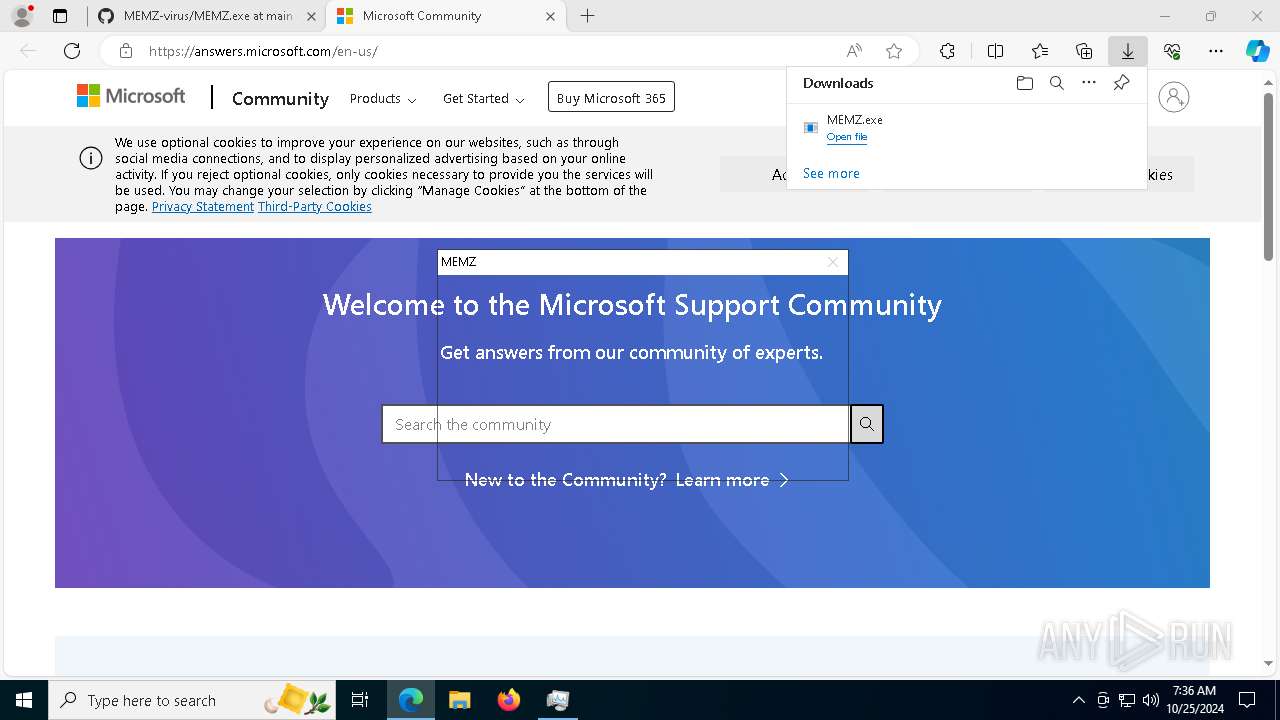Image resolution: width=1280 pixels, height=720 pixels.
Task: Open the Favorites list icon
Action: pos(1040,51)
